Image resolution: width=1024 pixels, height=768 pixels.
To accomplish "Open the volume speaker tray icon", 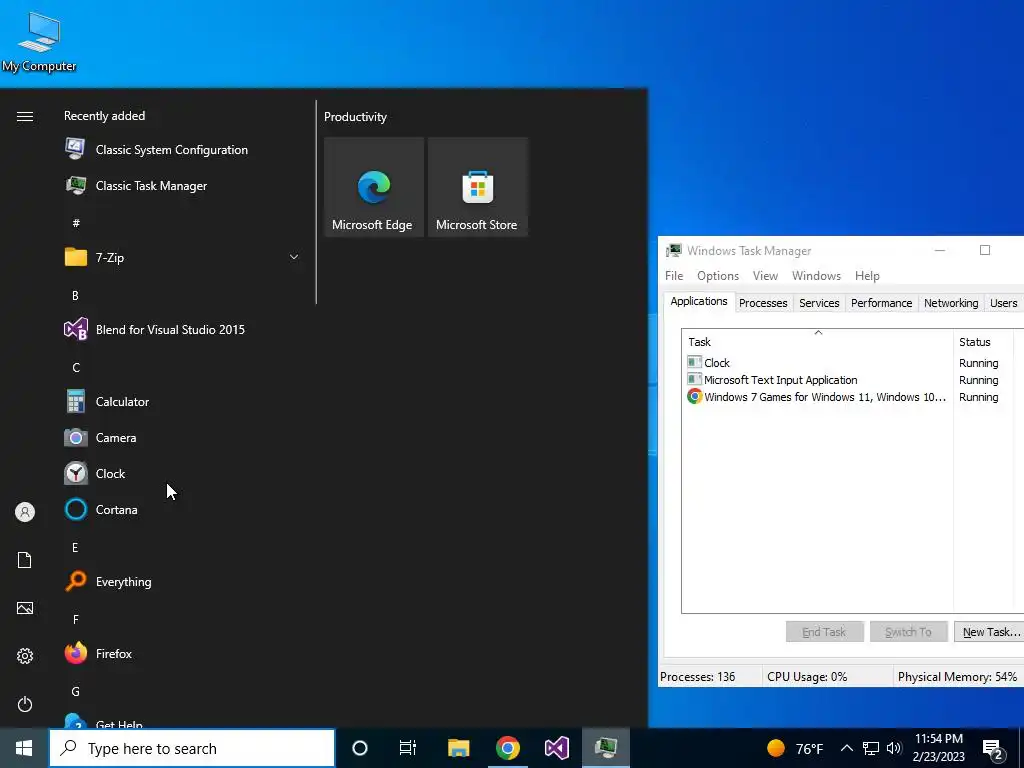I will (894, 748).
